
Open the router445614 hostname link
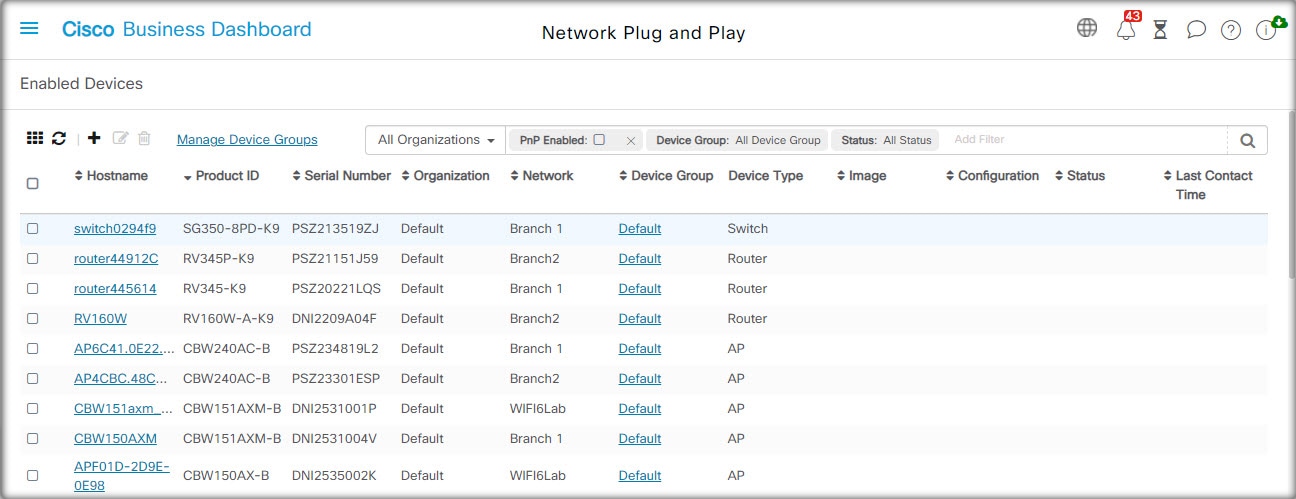(x=115, y=288)
